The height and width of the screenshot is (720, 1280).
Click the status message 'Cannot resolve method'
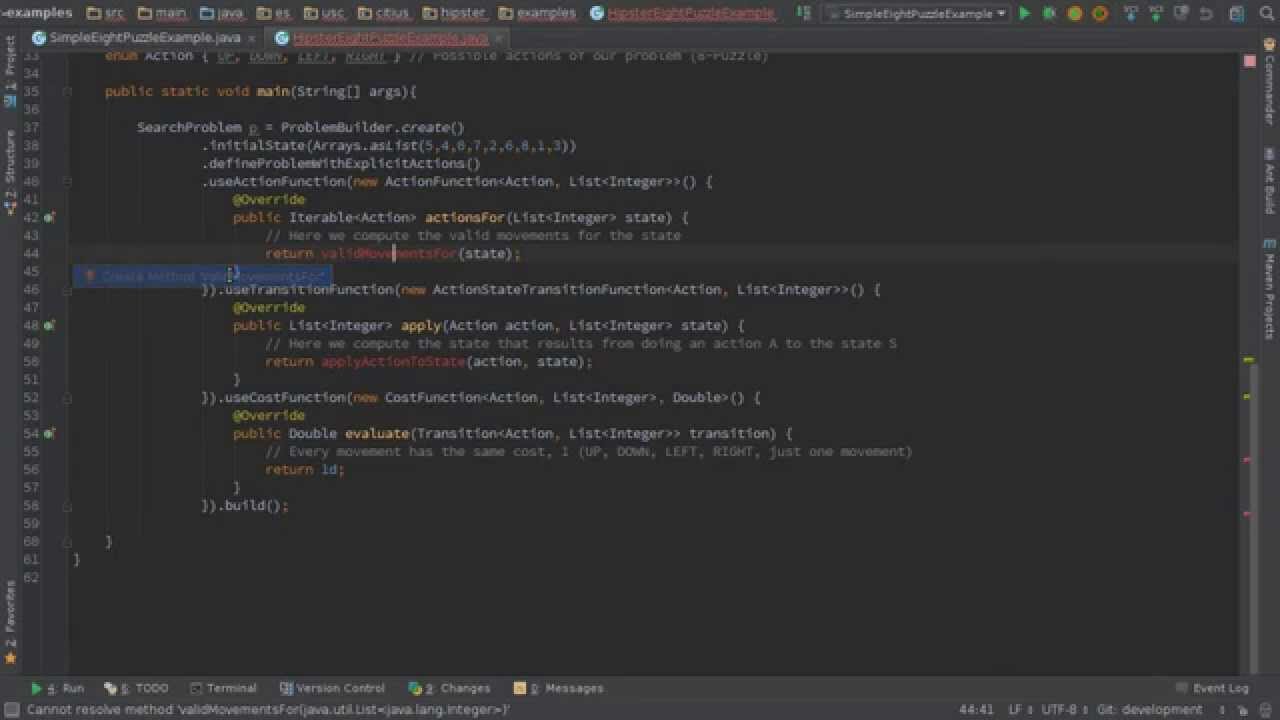point(268,710)
